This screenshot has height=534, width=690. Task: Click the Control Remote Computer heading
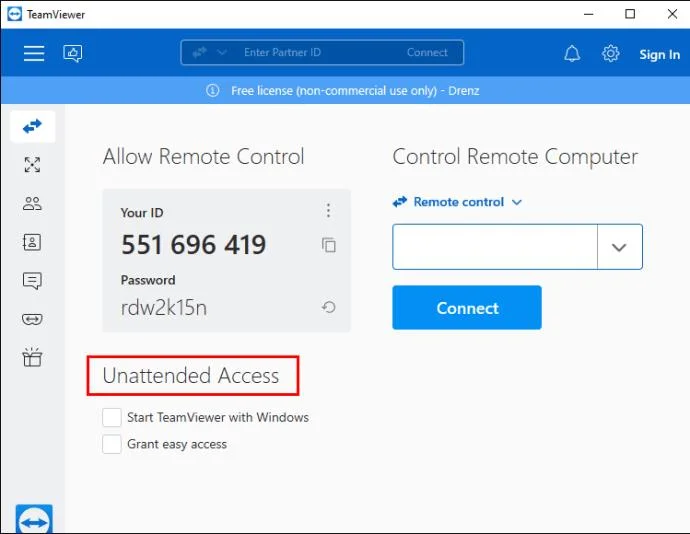515,157
